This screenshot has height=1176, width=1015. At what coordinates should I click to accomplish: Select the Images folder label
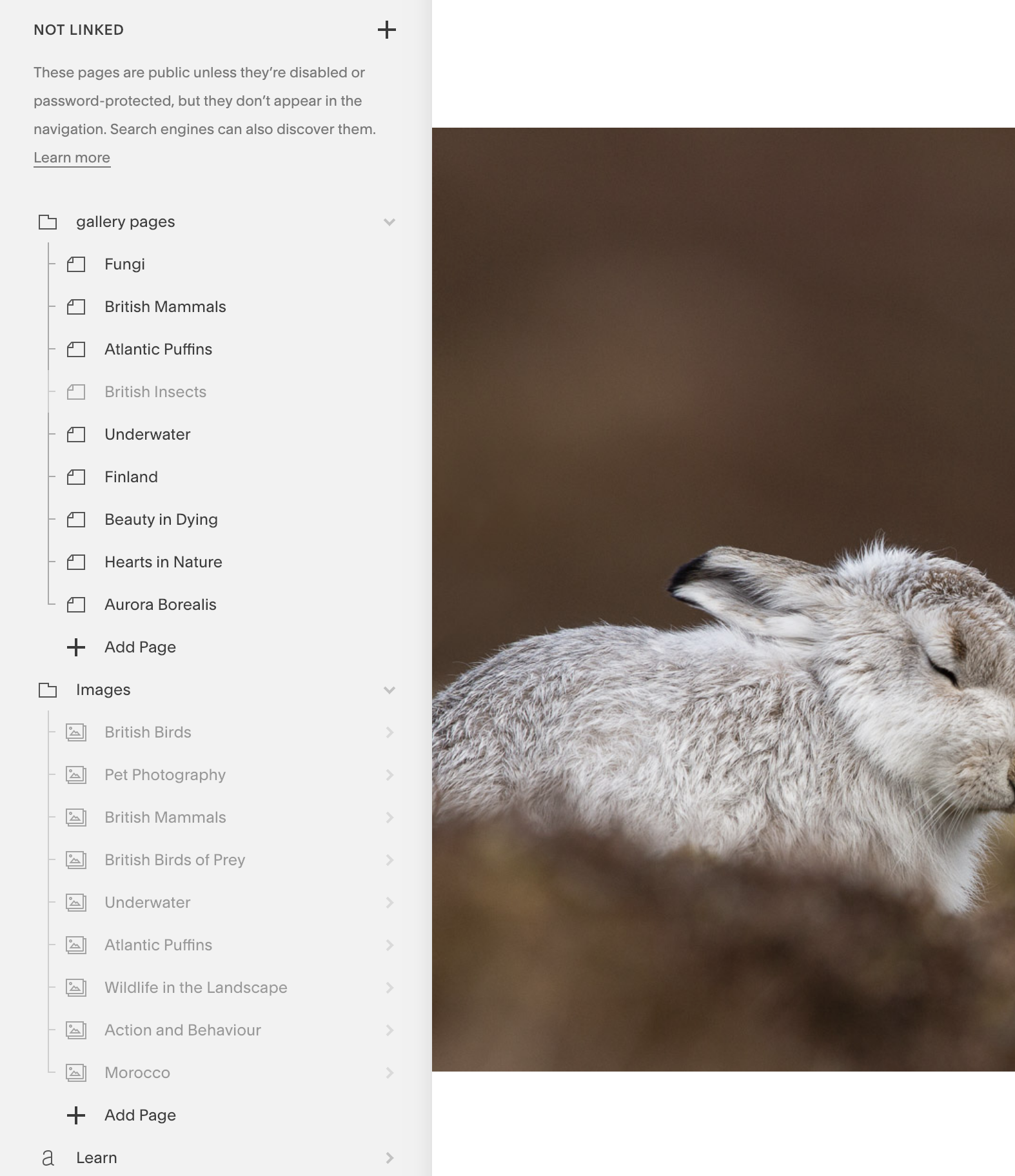[103, 690]
